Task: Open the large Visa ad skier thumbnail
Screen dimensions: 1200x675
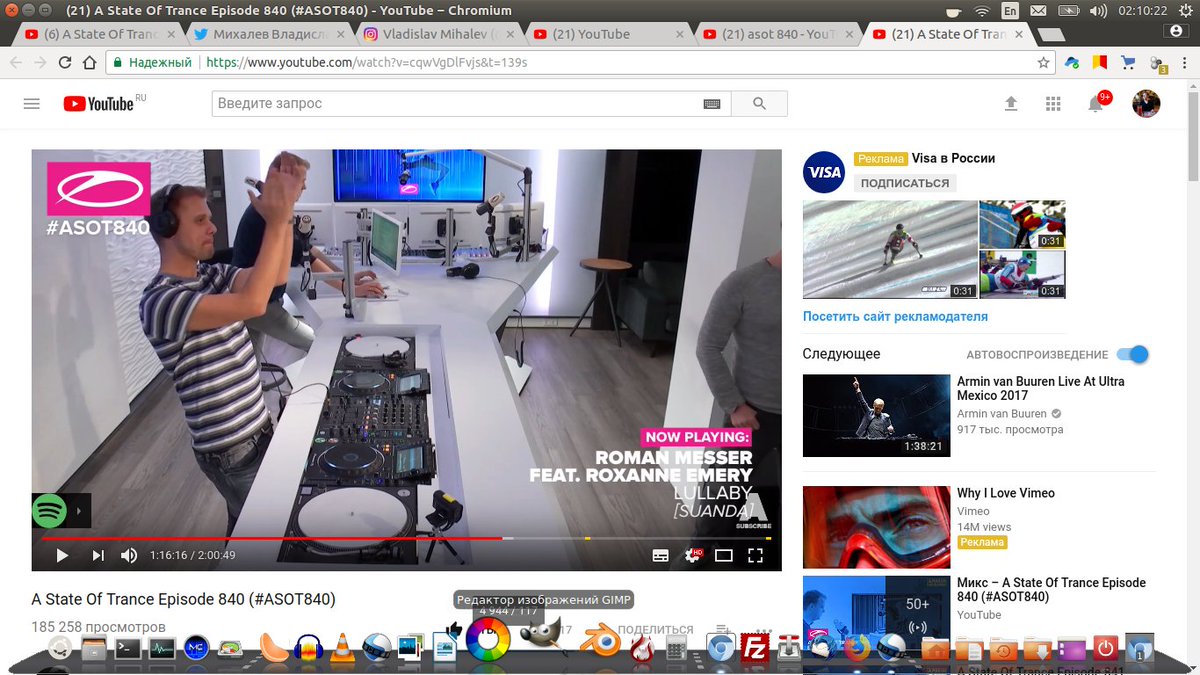Action: click(x=890, y=249)
